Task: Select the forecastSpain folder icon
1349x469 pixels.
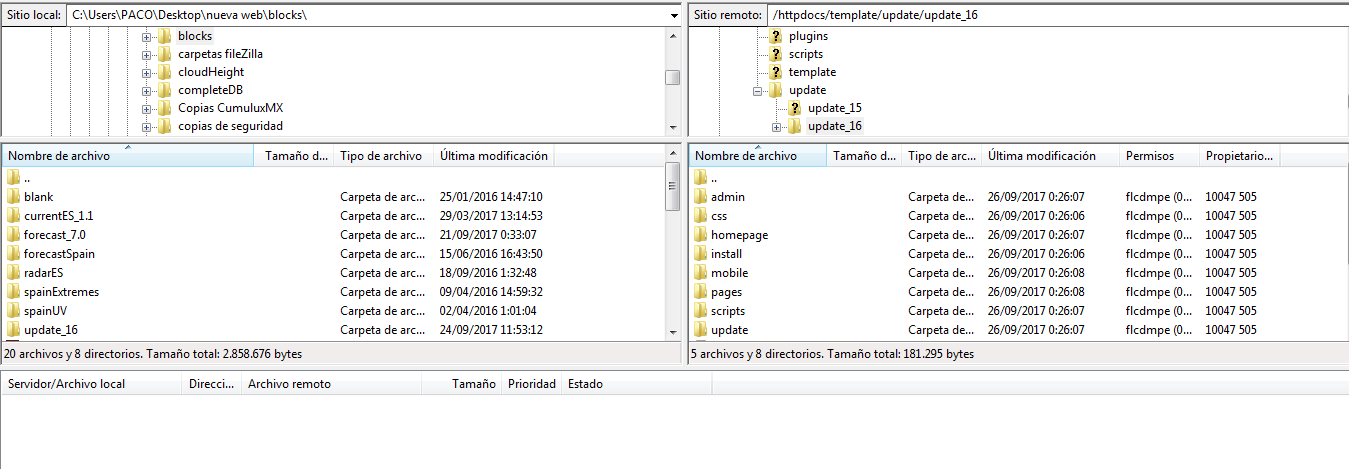Action: 13,254
